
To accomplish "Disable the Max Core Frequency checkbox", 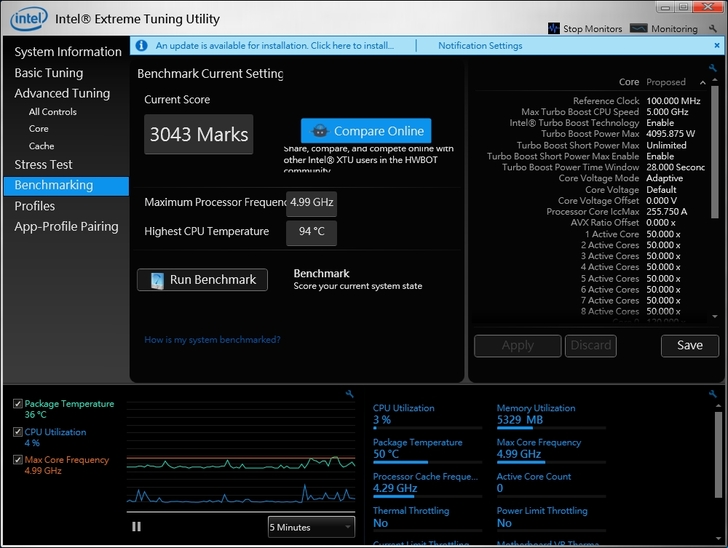I will pos(18,460).
